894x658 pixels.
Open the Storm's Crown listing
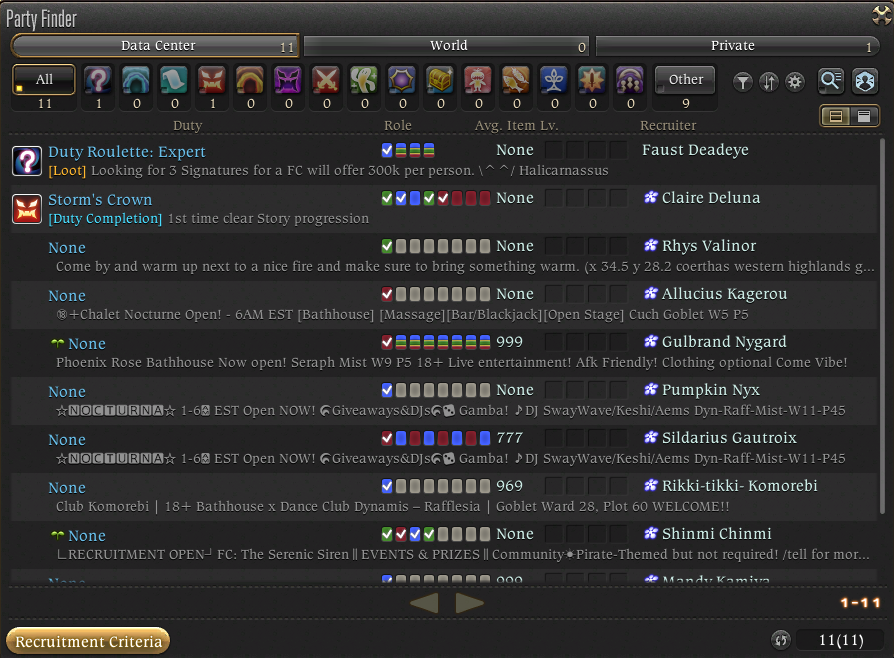(x=444, y=209)
